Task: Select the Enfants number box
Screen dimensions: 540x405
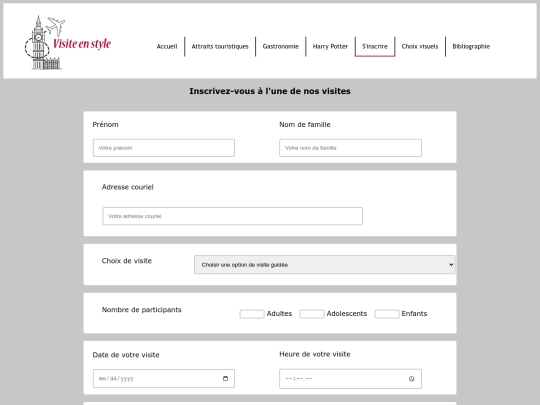Action: [x=387, y=314]
